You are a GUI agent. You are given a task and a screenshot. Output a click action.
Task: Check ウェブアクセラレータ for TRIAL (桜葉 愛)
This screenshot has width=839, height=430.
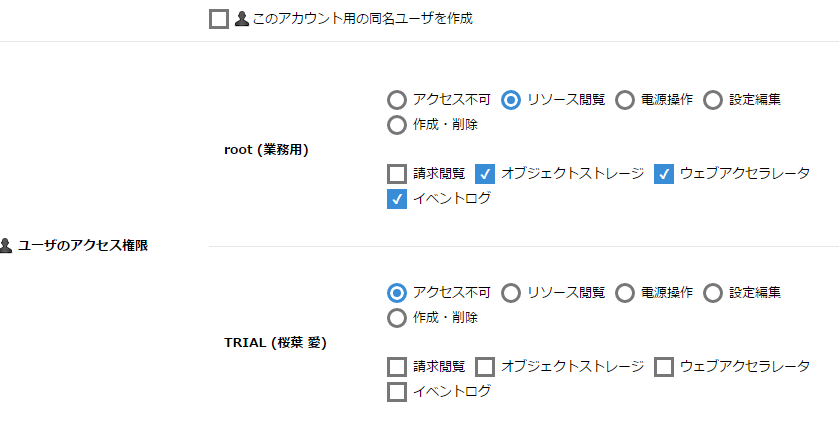pos(664,367)
